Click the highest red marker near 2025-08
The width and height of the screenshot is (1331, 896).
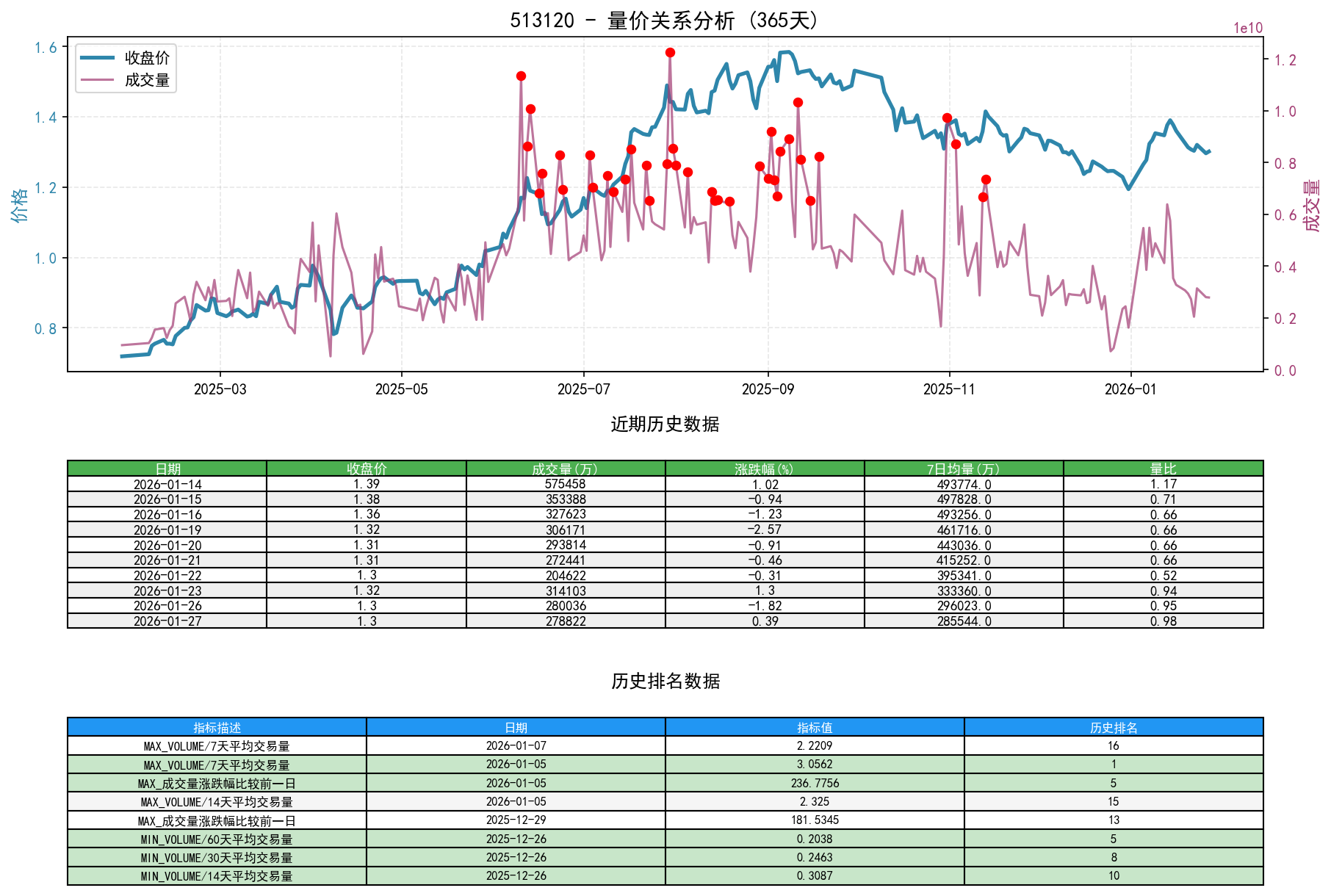click(669, 52)
